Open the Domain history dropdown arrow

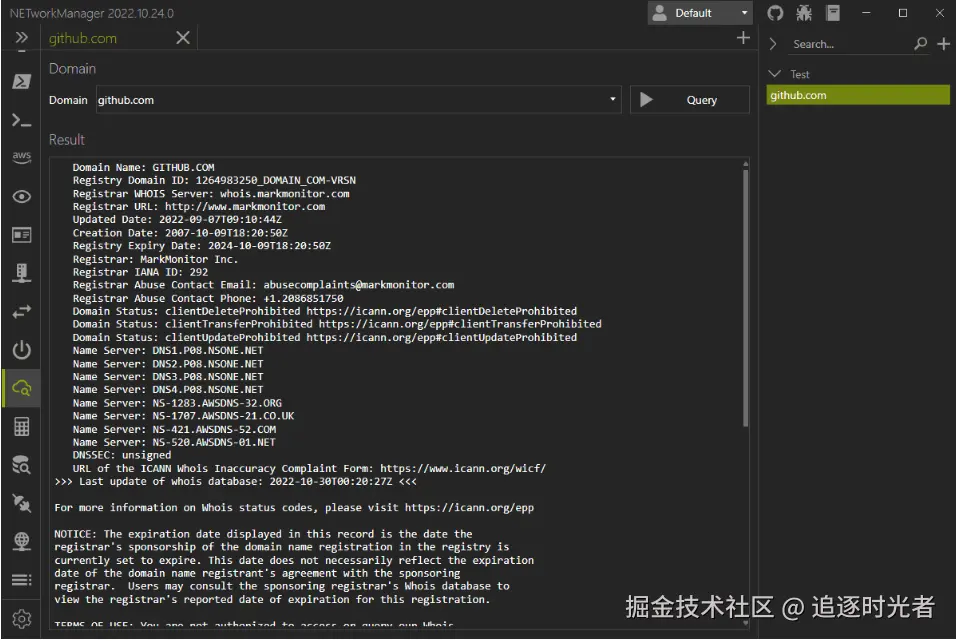[613, 99]
